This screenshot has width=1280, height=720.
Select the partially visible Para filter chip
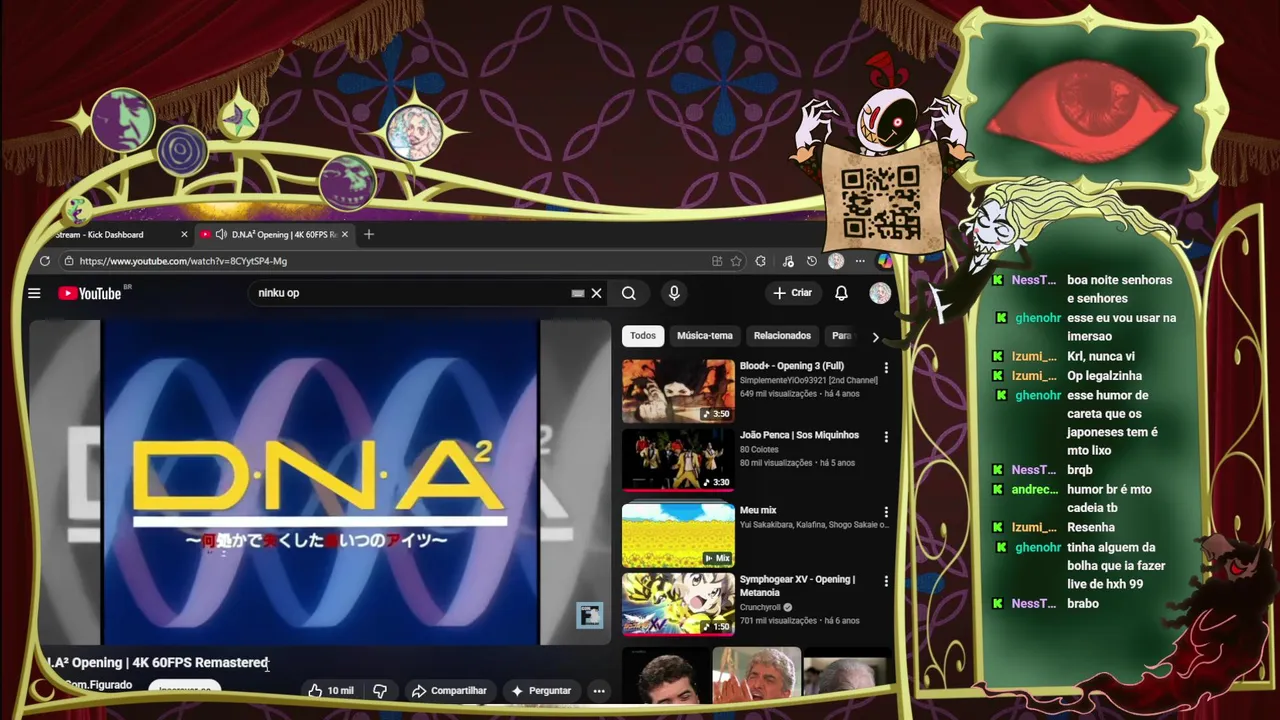842,336
